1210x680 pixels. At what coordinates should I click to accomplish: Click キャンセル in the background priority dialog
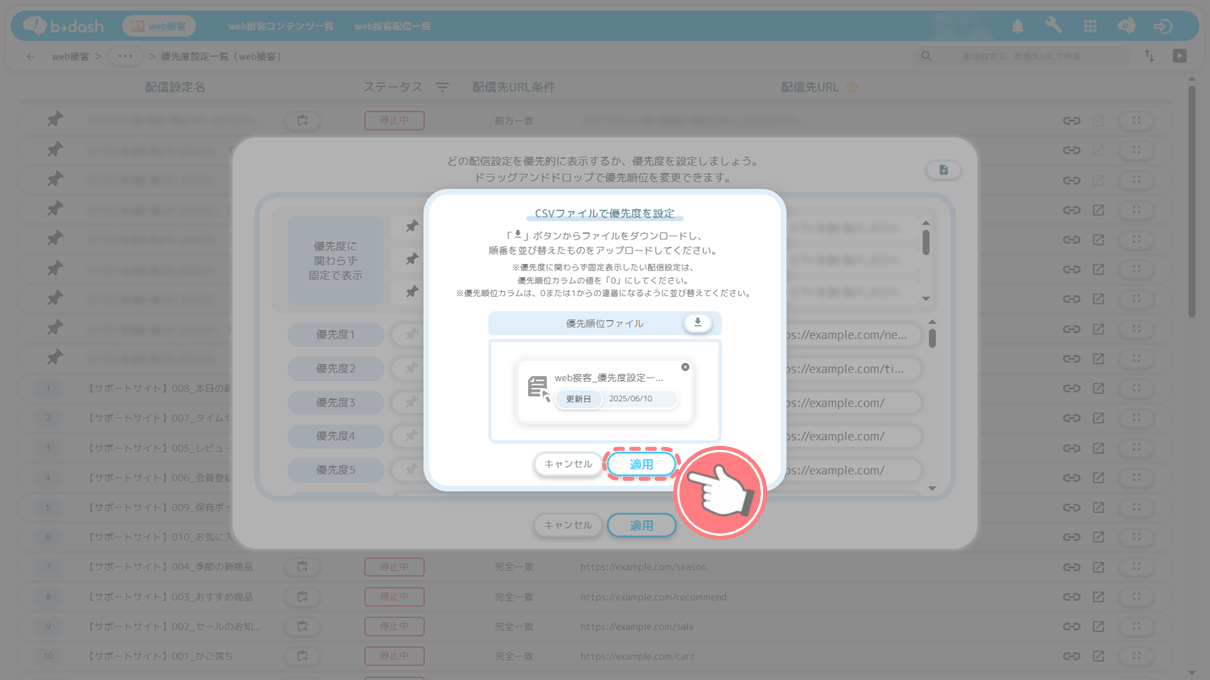point(568,525)
